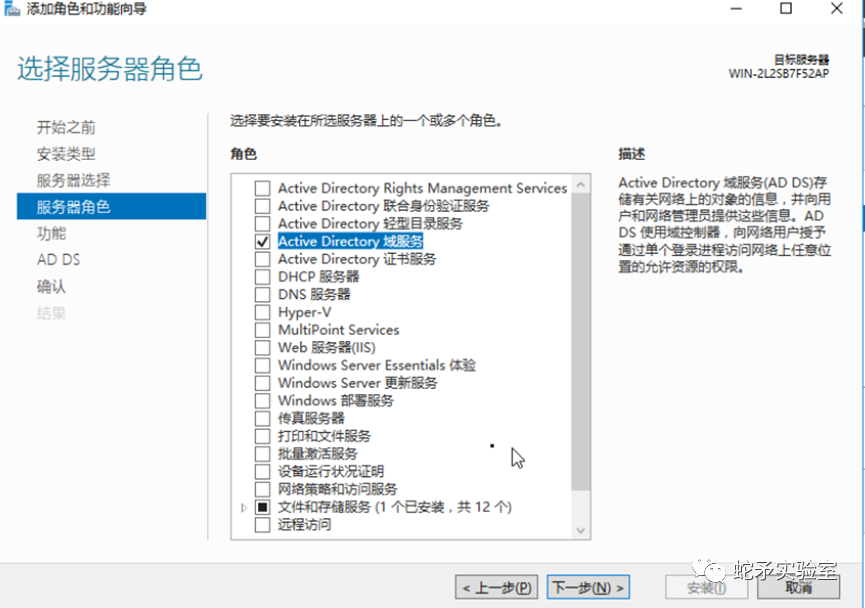
Task: Tick the Hyper-V role checkbox
Action: point(263,312)
